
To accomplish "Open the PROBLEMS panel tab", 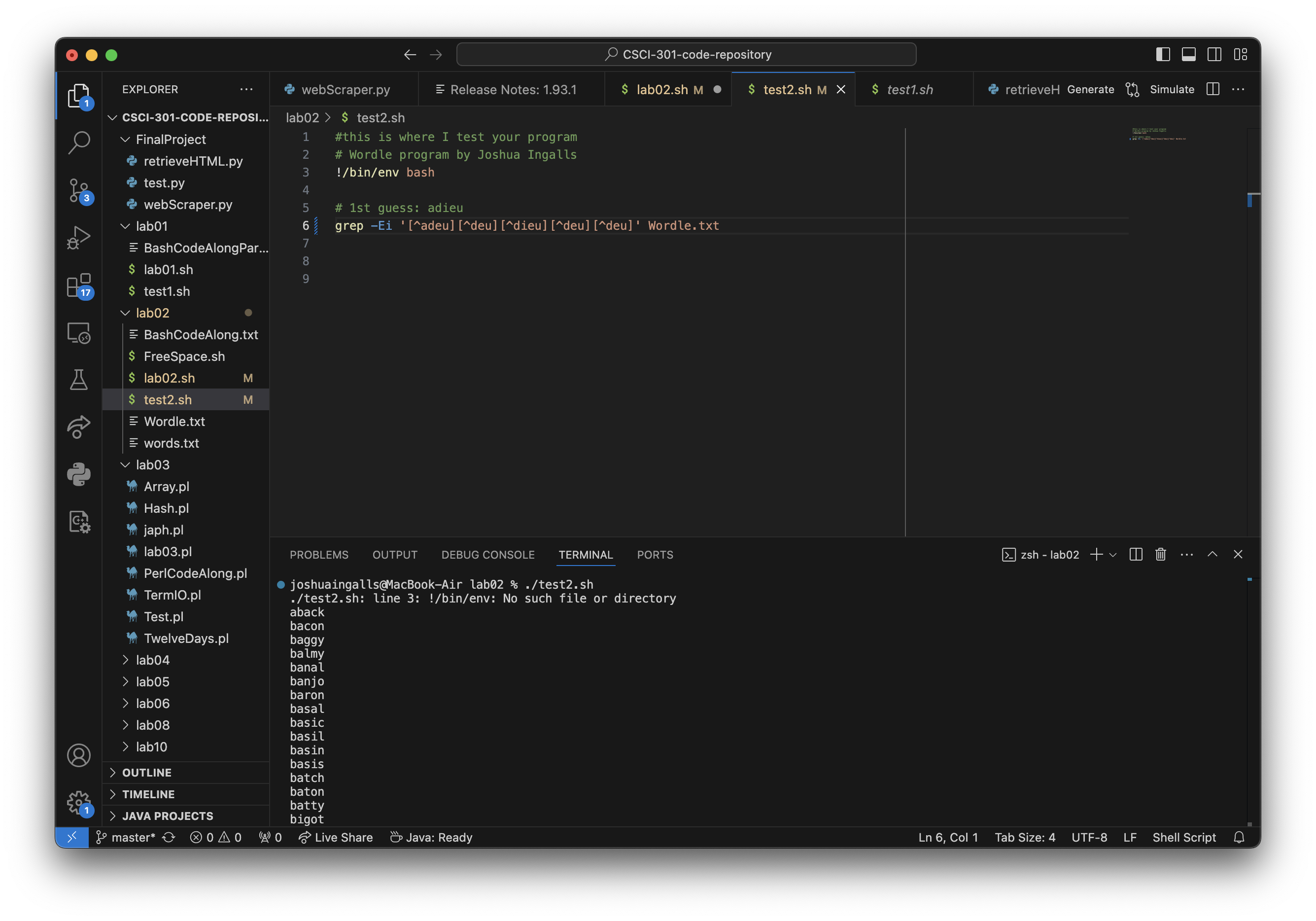I will (319, 555).
